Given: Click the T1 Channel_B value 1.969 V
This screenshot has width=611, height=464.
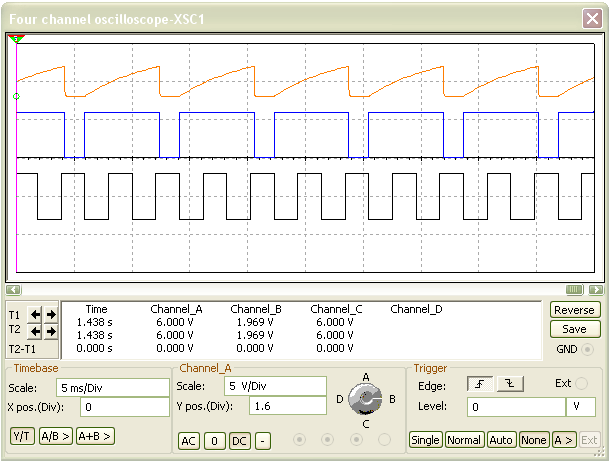Looking at the screenshot, I should point(255,322).
